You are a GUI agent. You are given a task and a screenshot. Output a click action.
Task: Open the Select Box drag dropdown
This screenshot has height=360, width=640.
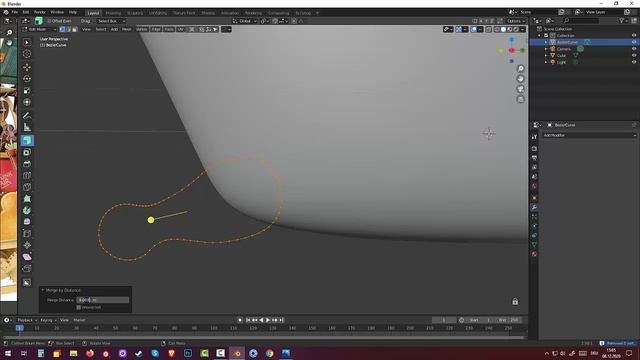click(x=110, y=21)
